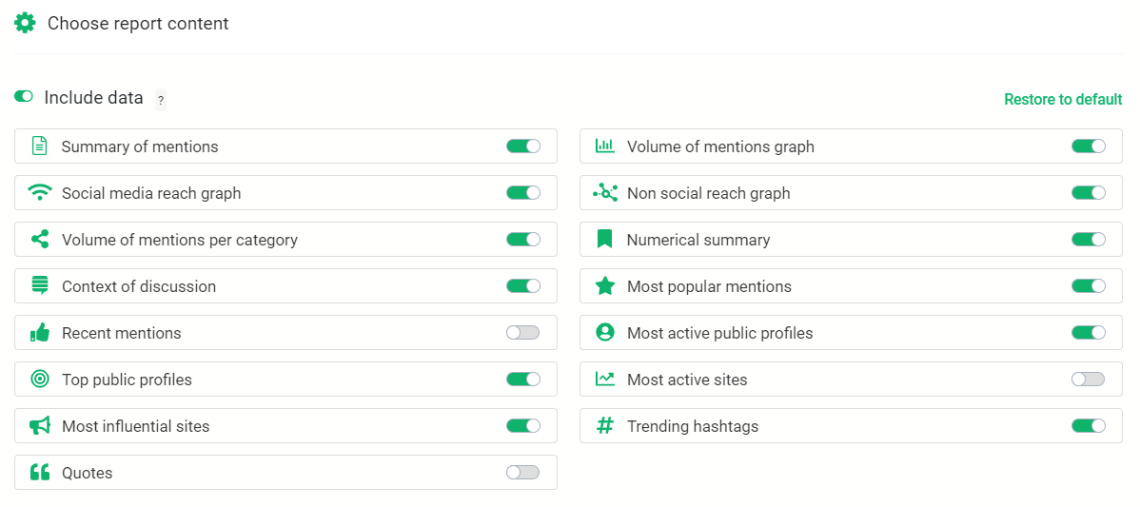The height and width of the screenshot is (507, 1140).
Task: Click the bar chart icon for Volume of mentions graph
Action: (x=605, y=146)
